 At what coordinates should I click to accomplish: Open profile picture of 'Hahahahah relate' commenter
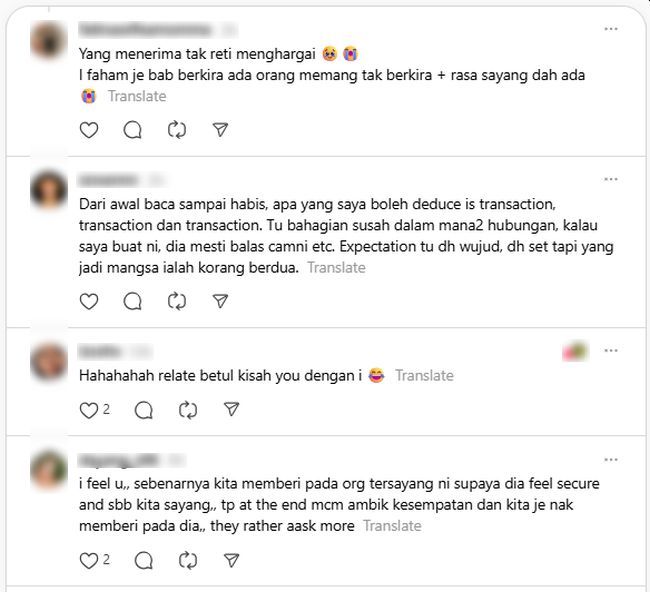coord(49,362)
